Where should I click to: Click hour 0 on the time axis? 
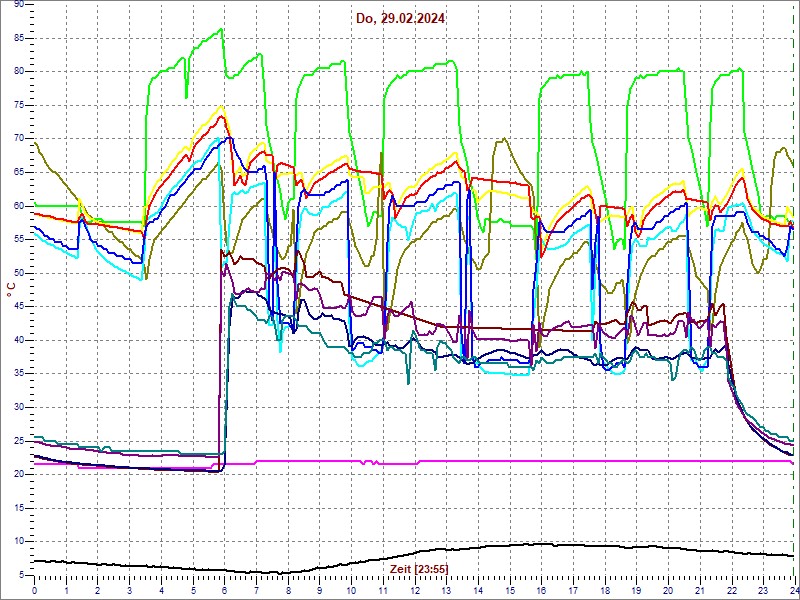[x=35, y=588]
